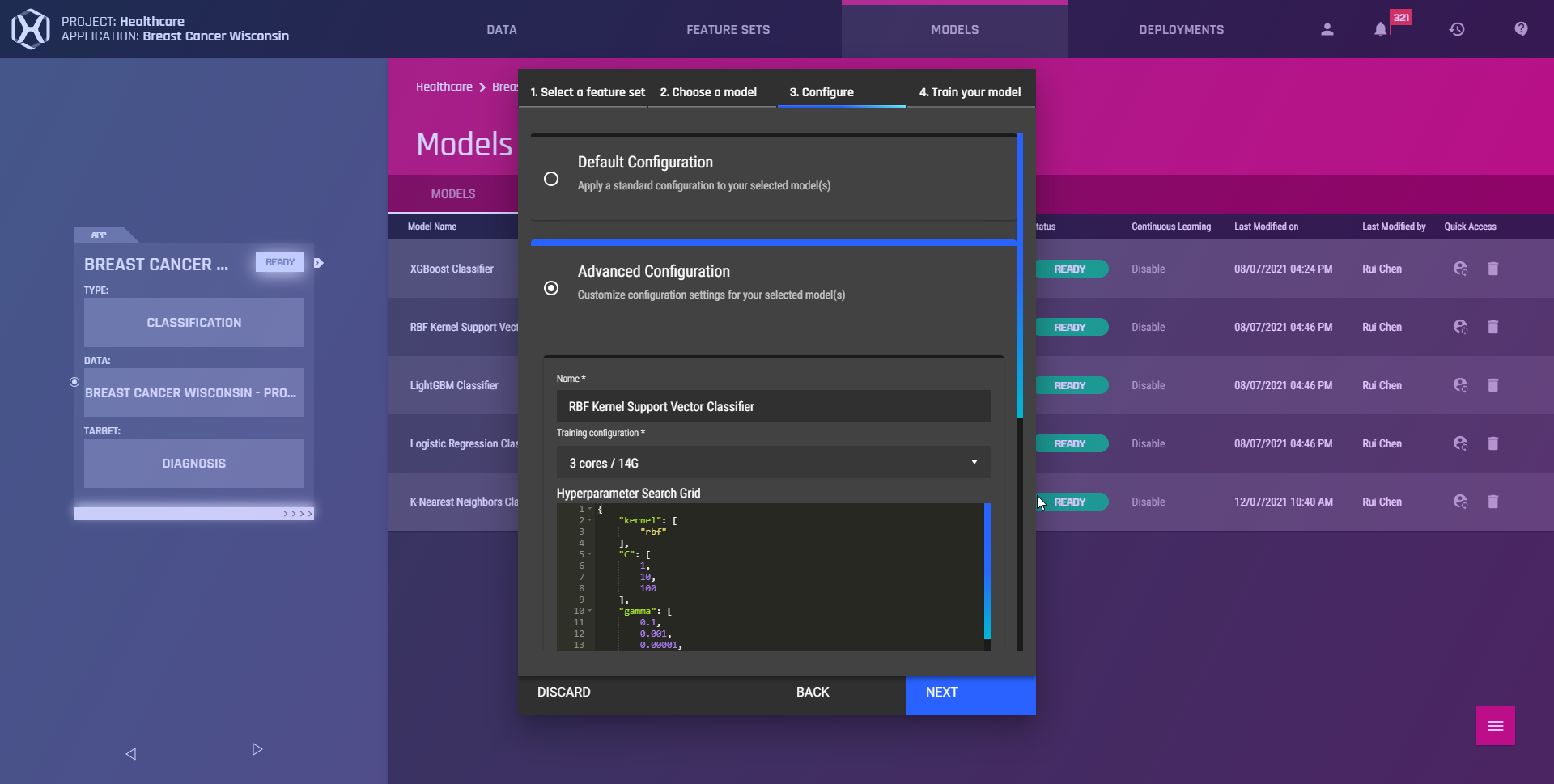Open the user profile icon
Screen dimensions: 1554x784
[1327, 29]
